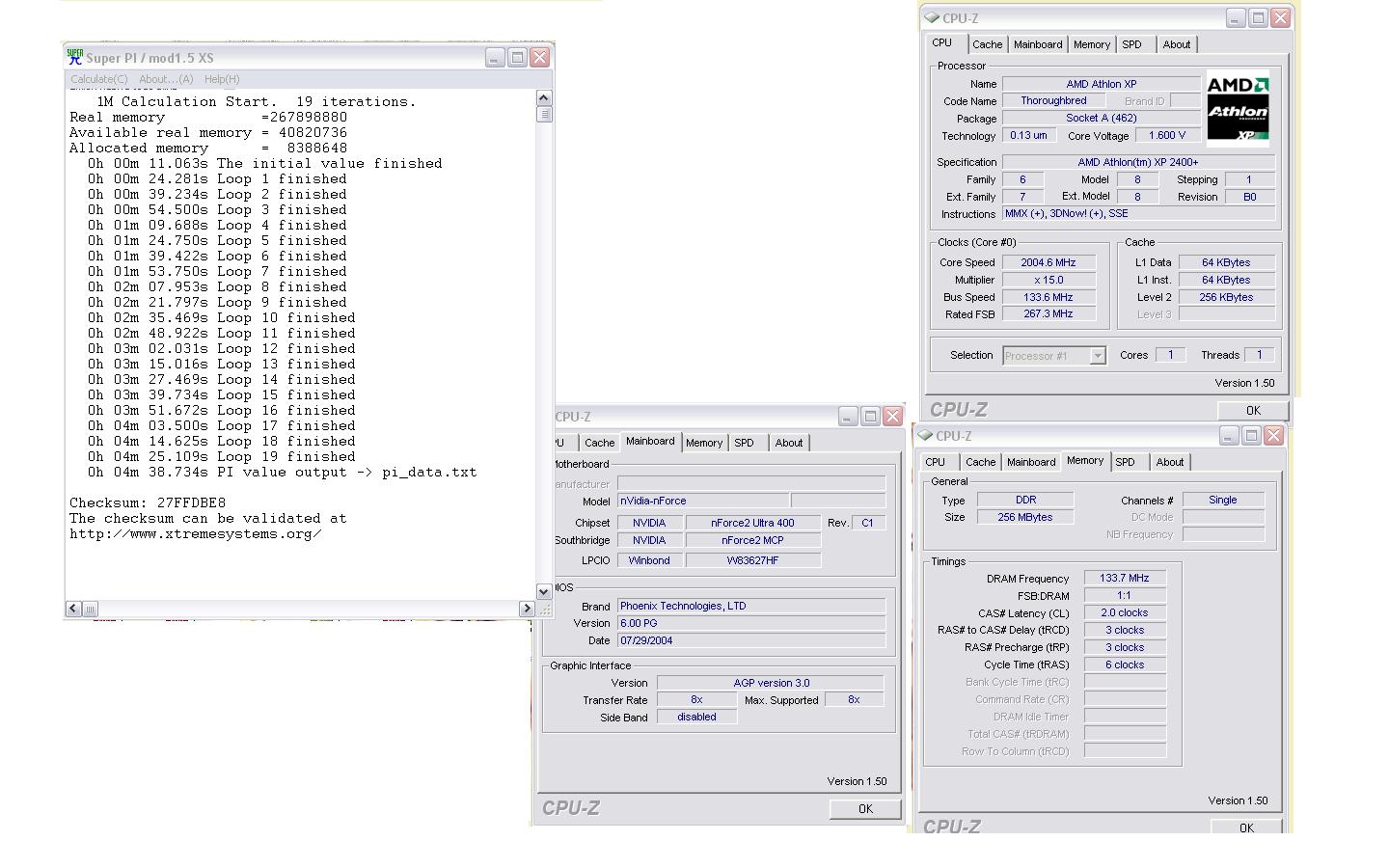
Task: Open the Calculate(C) menu
Action: tap(98, 79)
